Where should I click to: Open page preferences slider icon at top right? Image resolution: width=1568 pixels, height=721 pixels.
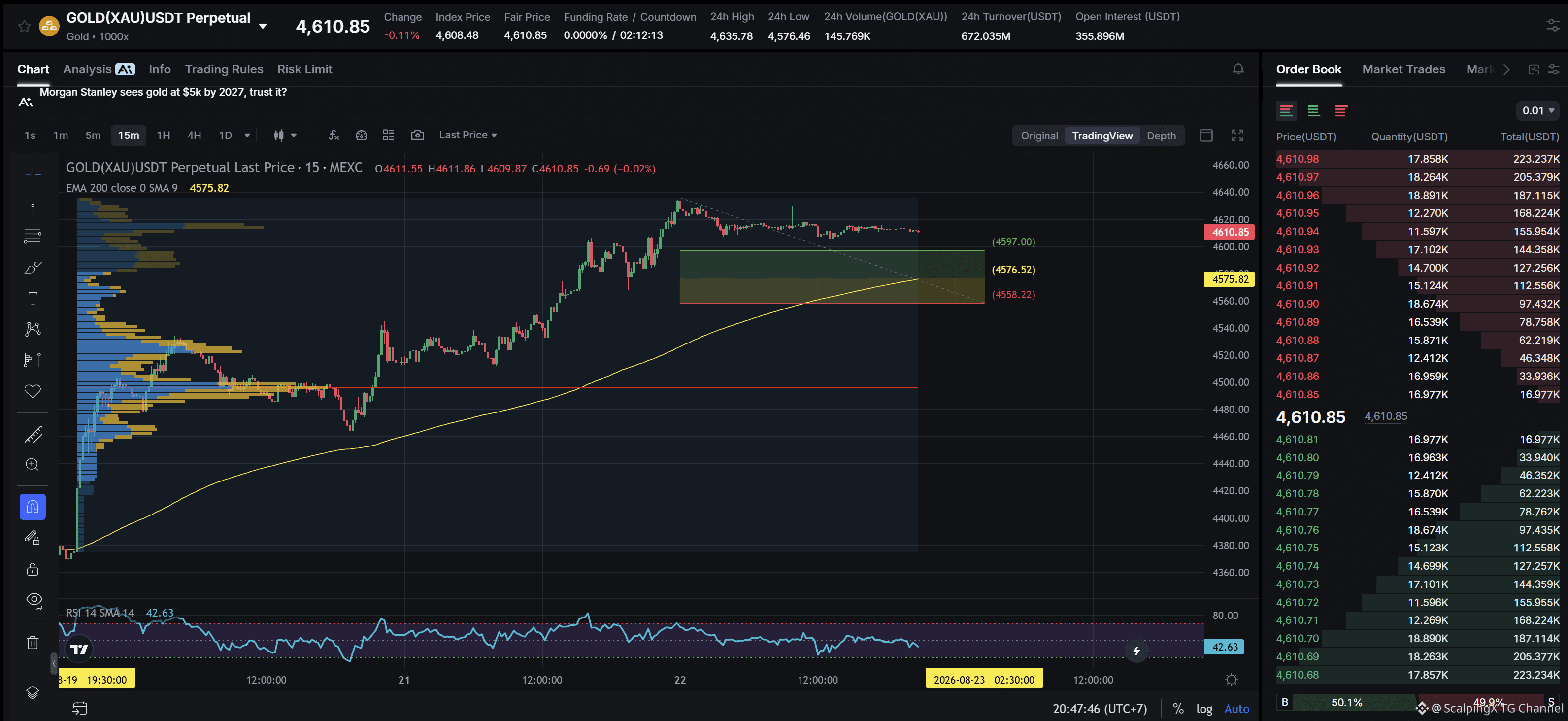pos(1553,26)
